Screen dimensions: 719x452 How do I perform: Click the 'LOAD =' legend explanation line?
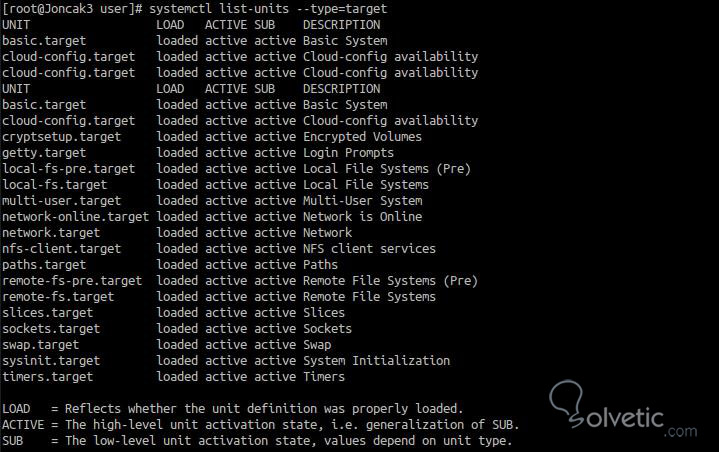pos(232,409)
